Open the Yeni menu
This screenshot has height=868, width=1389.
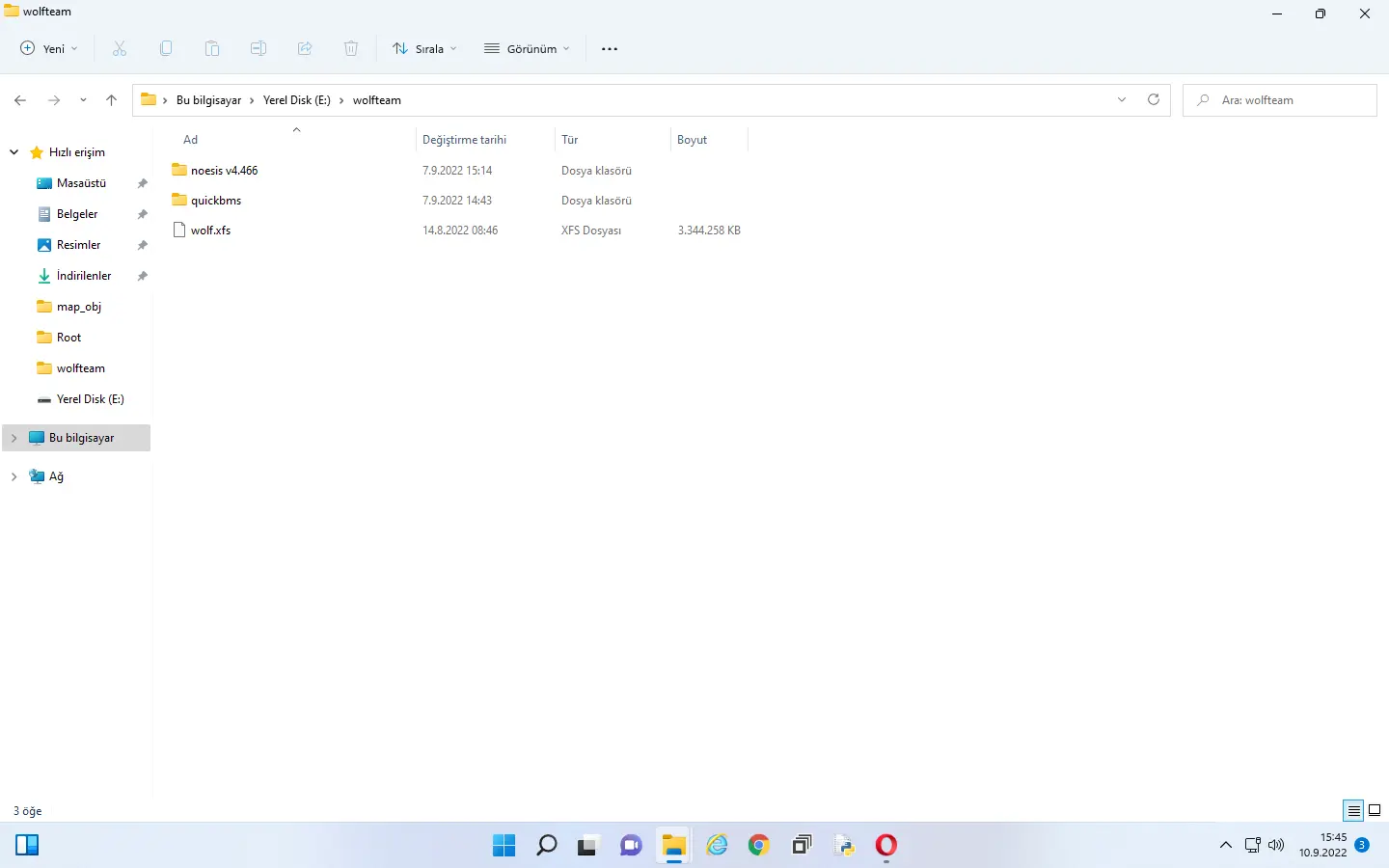point(47,48)
